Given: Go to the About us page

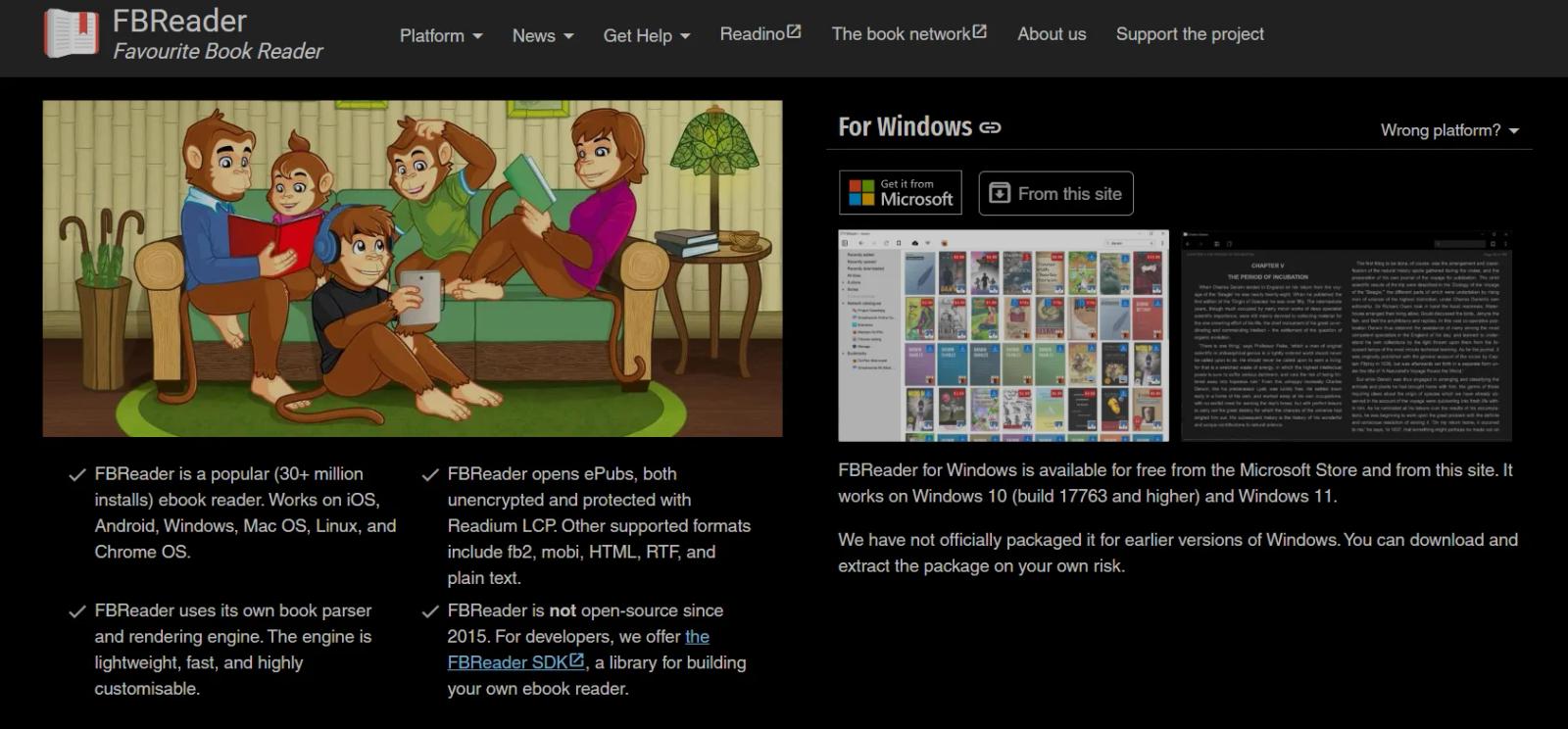Looking at the screenshot, I should point(1052,33).
